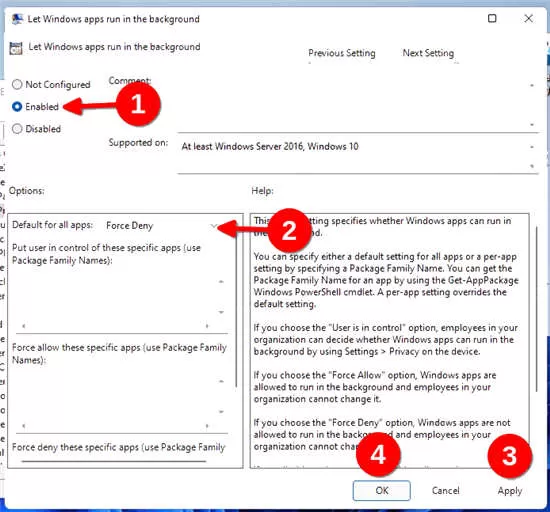Click the Default for all apps label

53,225
